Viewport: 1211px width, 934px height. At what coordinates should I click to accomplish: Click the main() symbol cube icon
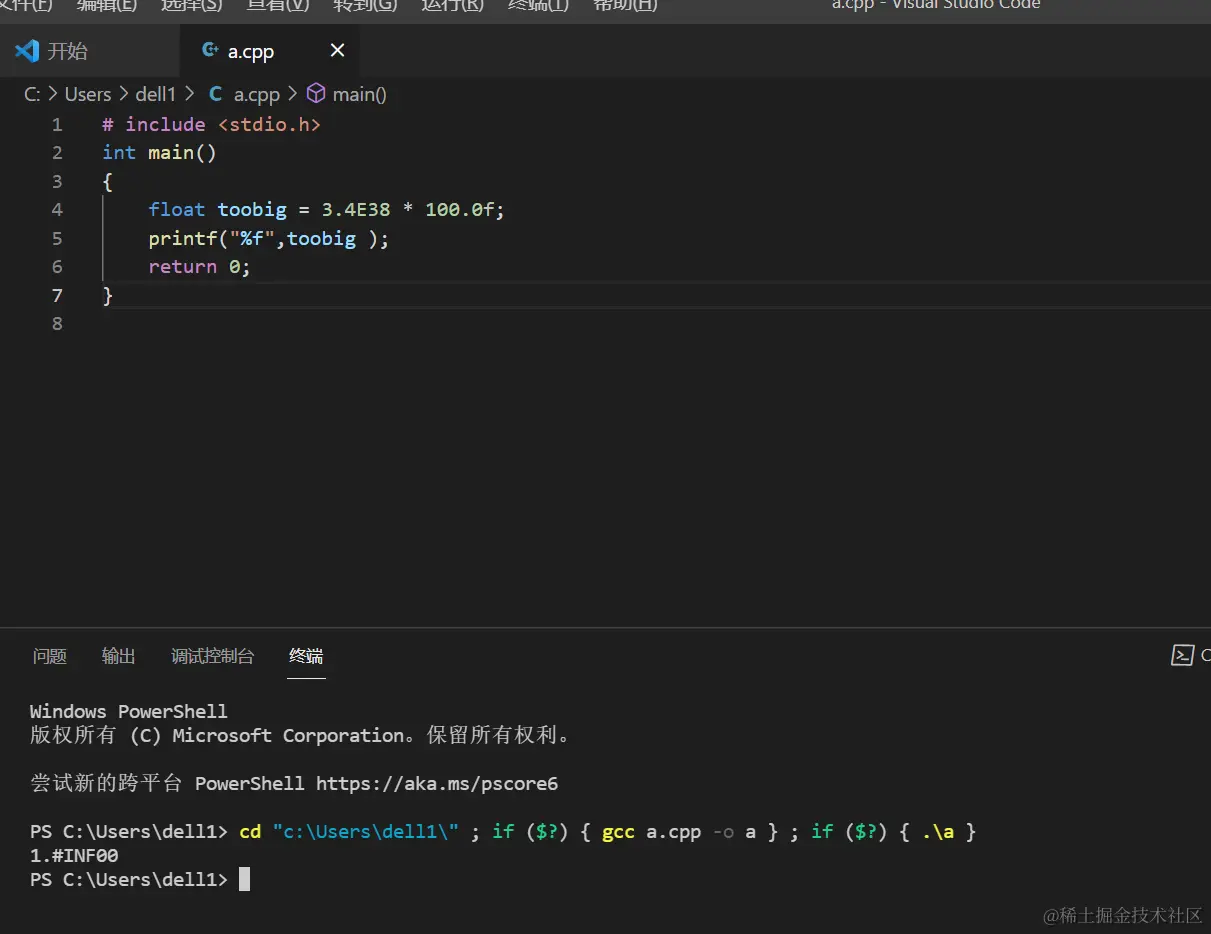(x=316, y=94)
